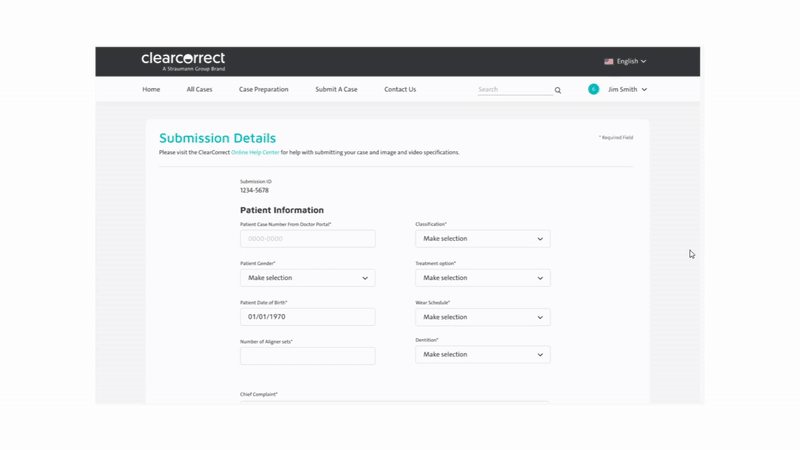Open the English language dropdown
Screen dimensions: 800x450
(x=626, y=61)
